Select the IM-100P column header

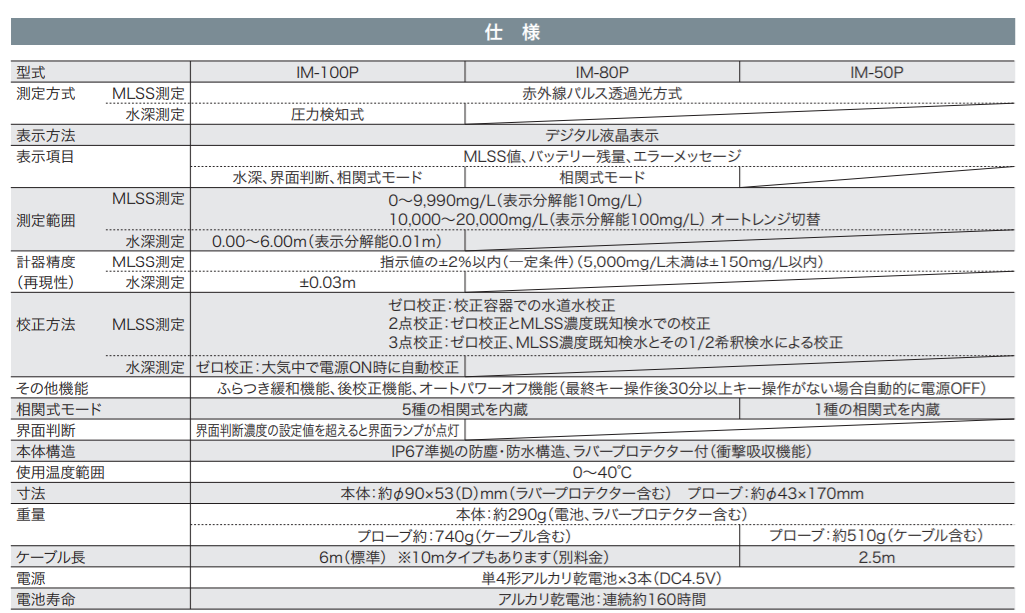coord(327,72)
